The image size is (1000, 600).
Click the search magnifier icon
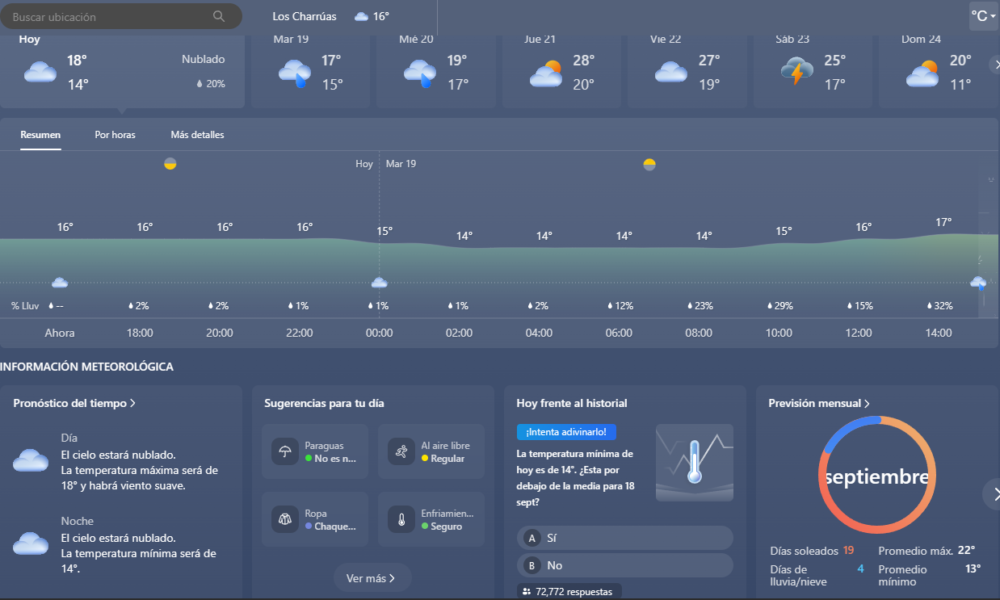click(x=219, y=17)
